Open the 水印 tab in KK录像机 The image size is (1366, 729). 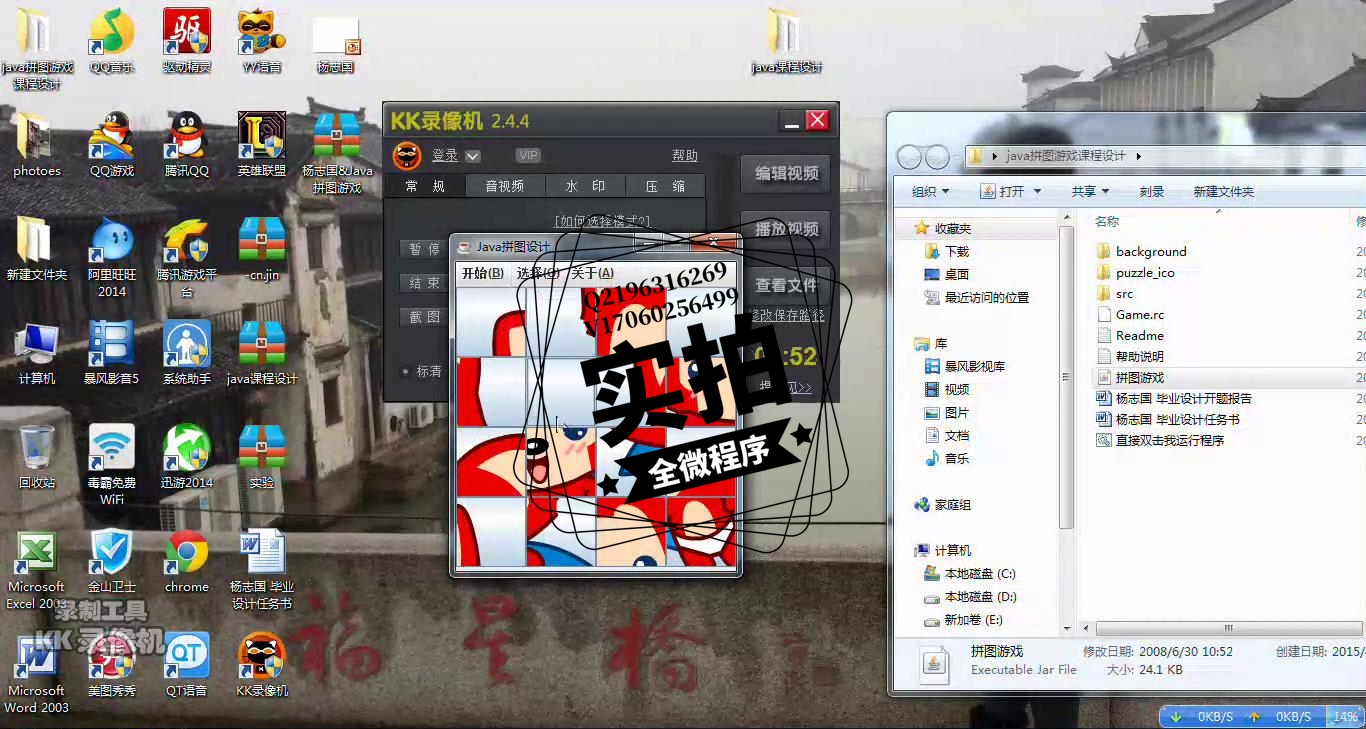[x=585, y=186]
